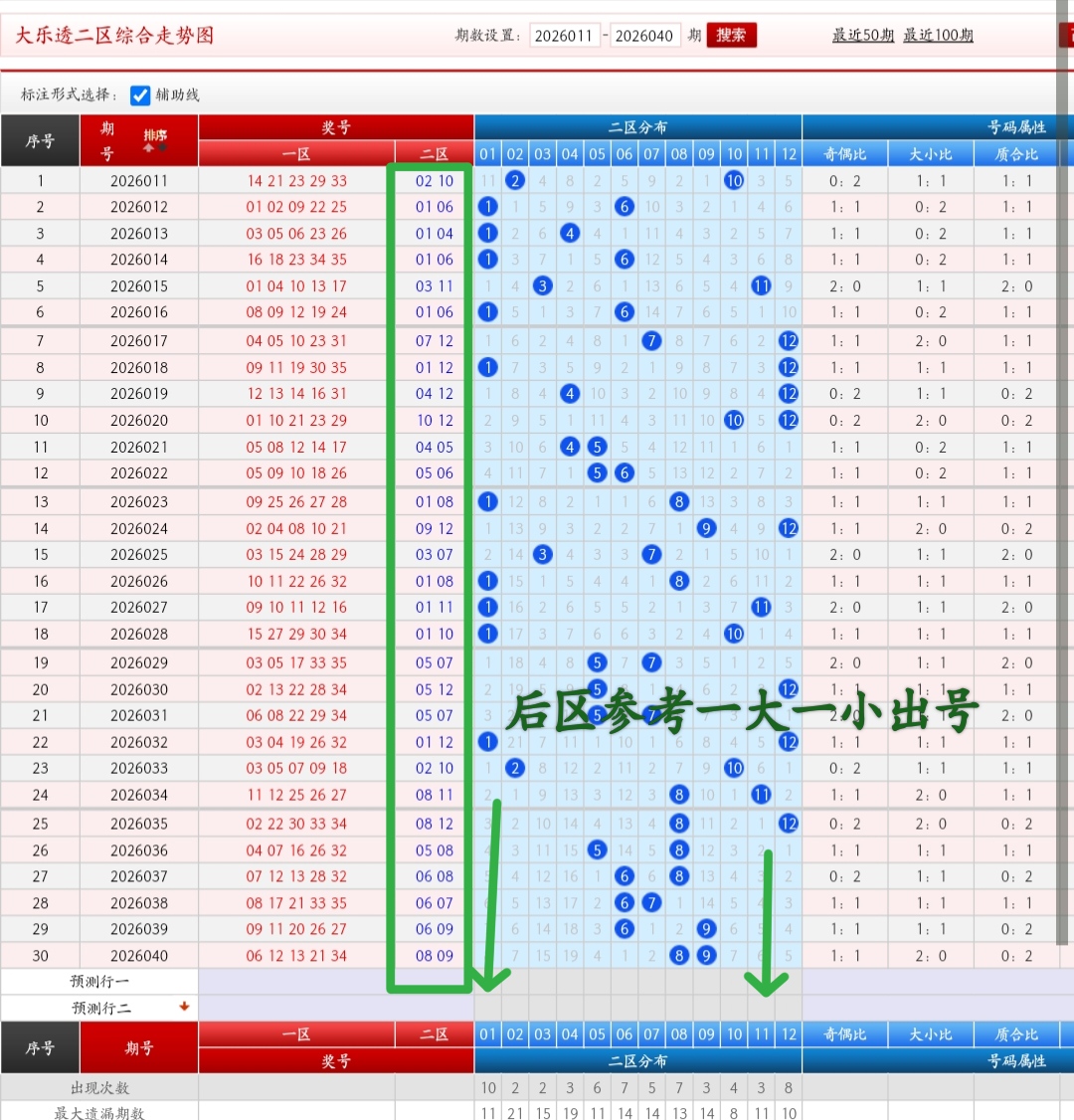Select ball 08 in row 2026023

click(x=679, y=502)
